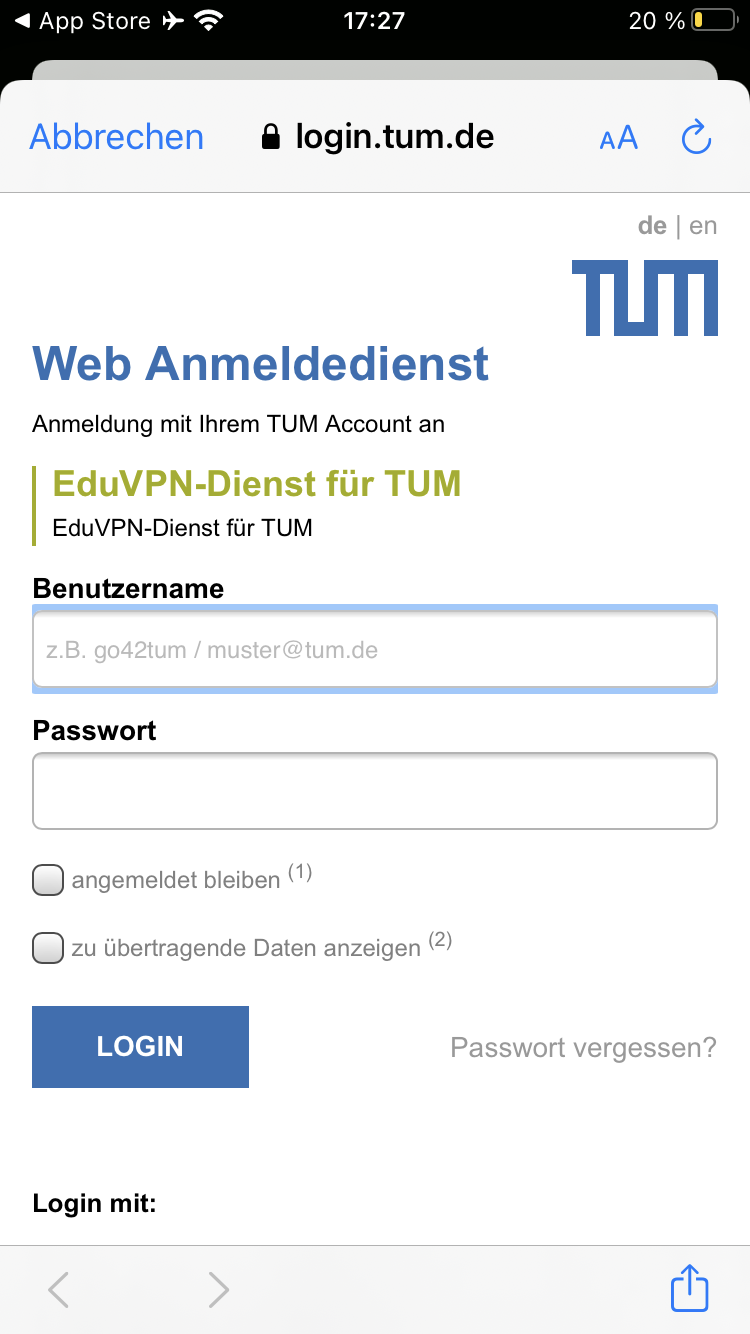The height and width of the screenshot is (1334, 750).
Task: Switch language to de
Action: 652,226
